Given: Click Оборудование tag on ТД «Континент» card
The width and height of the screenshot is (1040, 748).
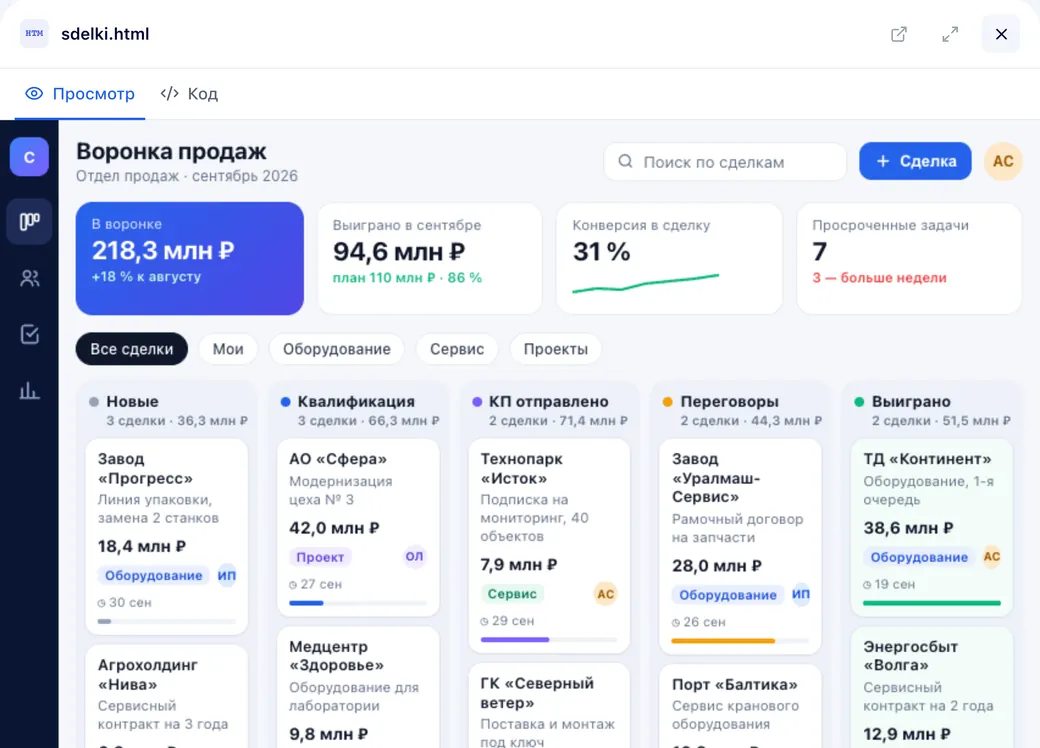Looking at the screenshot, I should point(919,557).
